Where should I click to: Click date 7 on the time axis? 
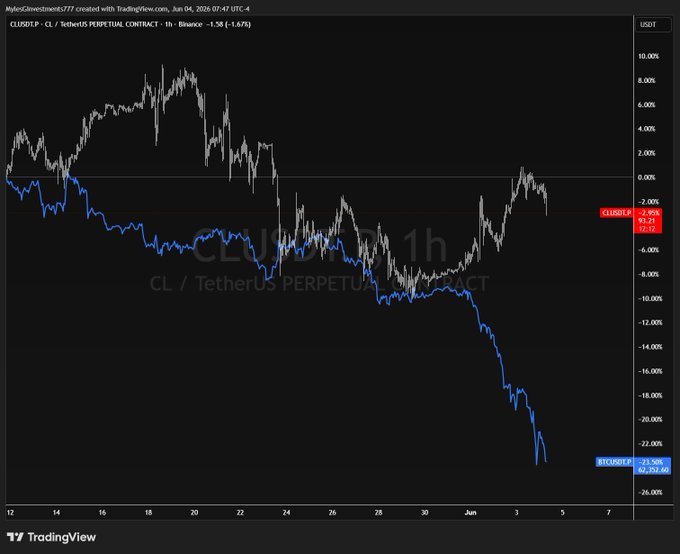608,513
